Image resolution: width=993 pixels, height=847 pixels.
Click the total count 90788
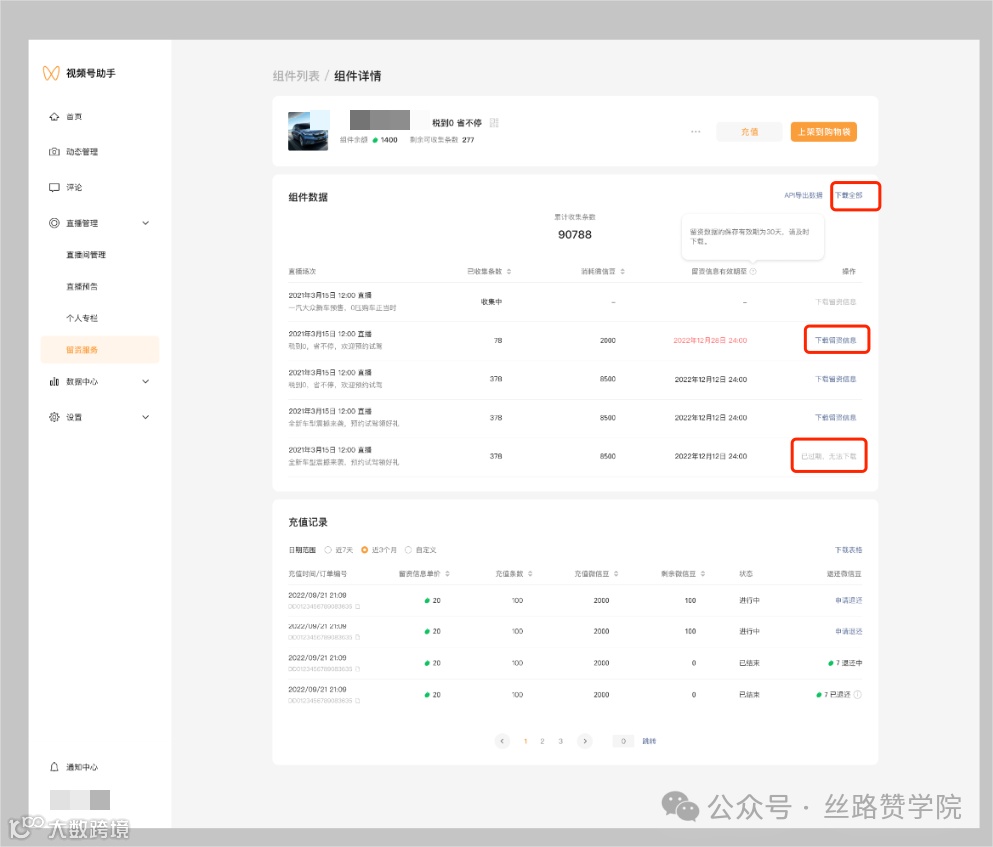[x=574, y=235]
